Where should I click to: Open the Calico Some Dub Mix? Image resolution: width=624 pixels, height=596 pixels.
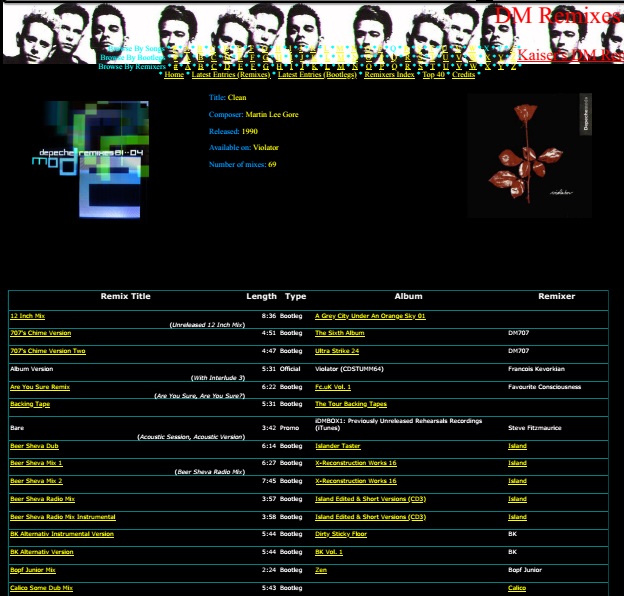(41, 588)
